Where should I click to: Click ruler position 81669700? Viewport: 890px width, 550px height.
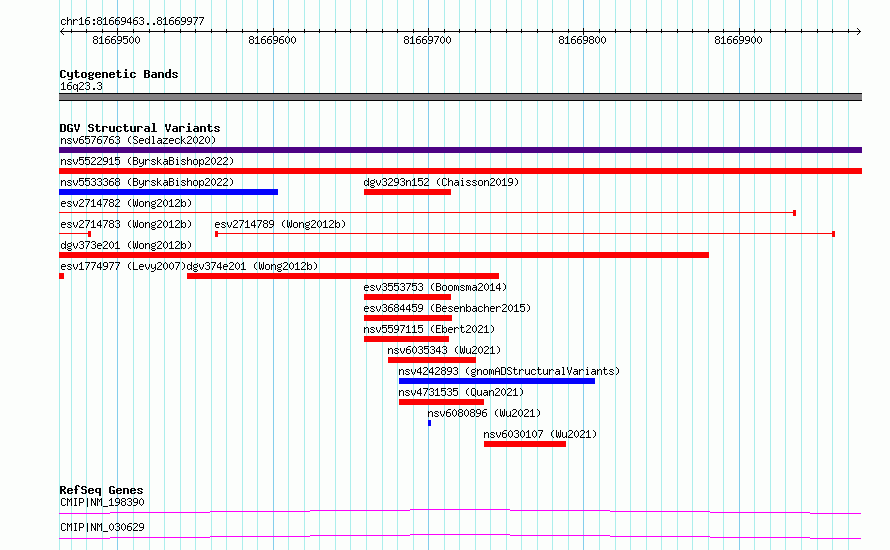tap(427, 40)
